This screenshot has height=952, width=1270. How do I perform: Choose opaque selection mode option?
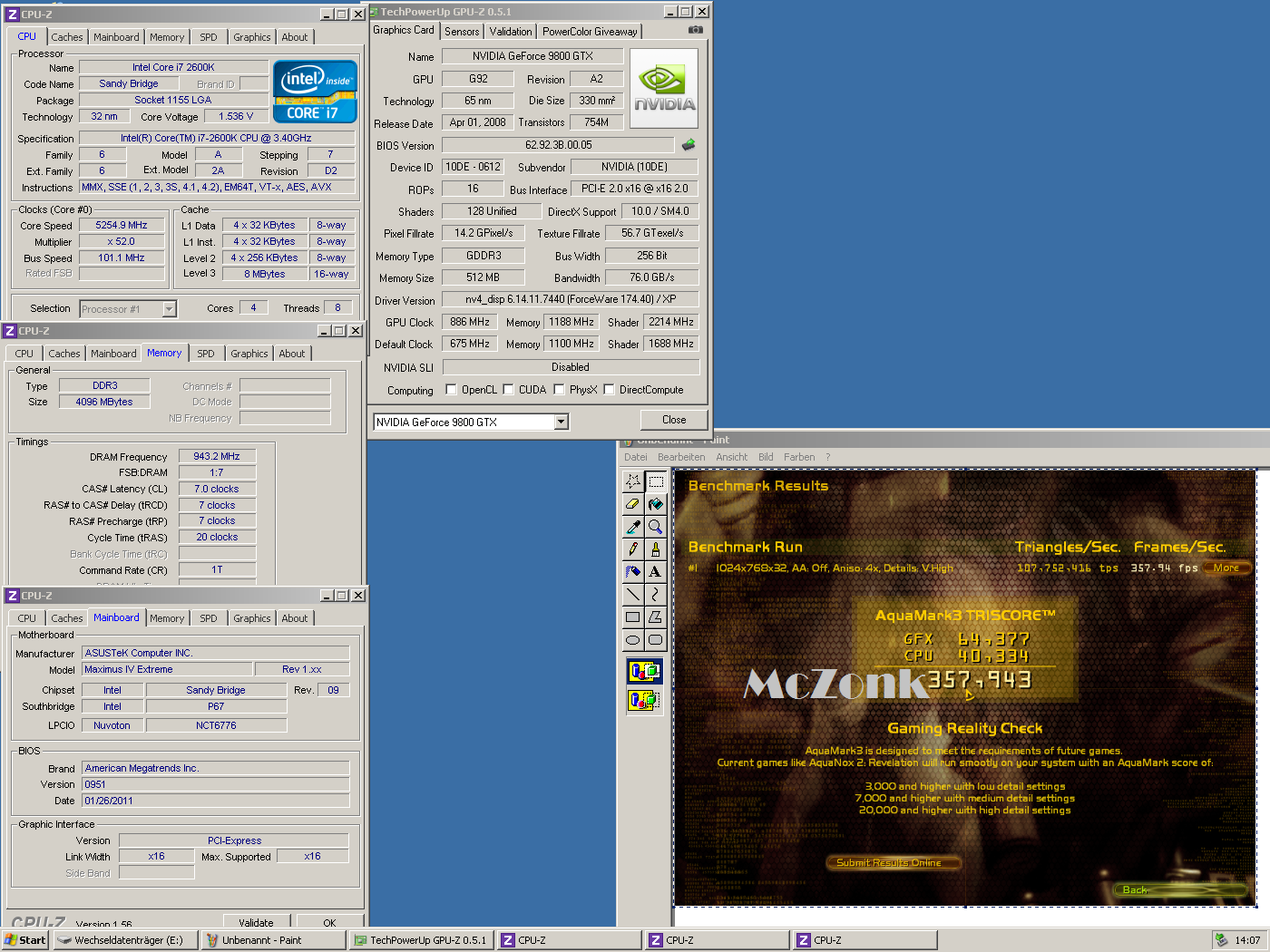(x=644, y=672)
